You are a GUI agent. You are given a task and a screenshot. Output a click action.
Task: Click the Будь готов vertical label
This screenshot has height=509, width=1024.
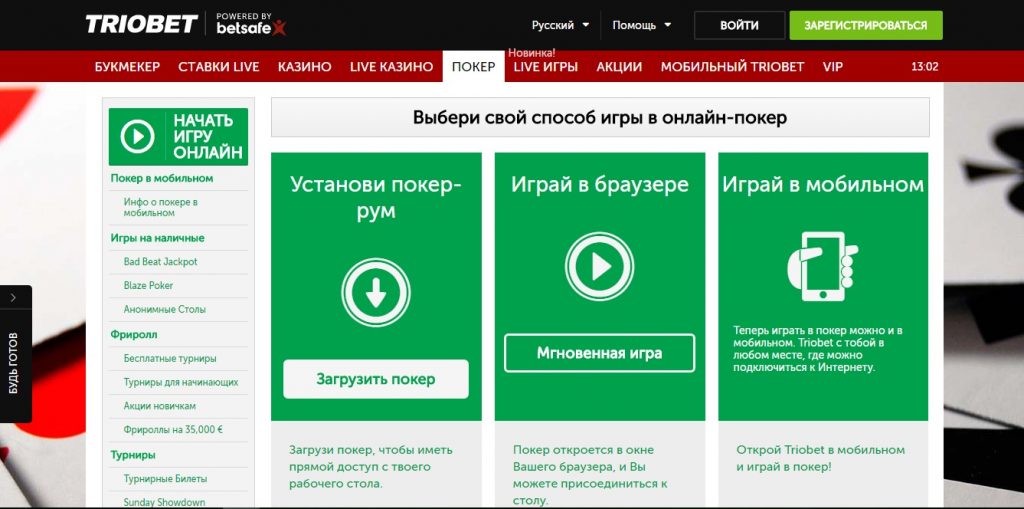tap(13, 363)
